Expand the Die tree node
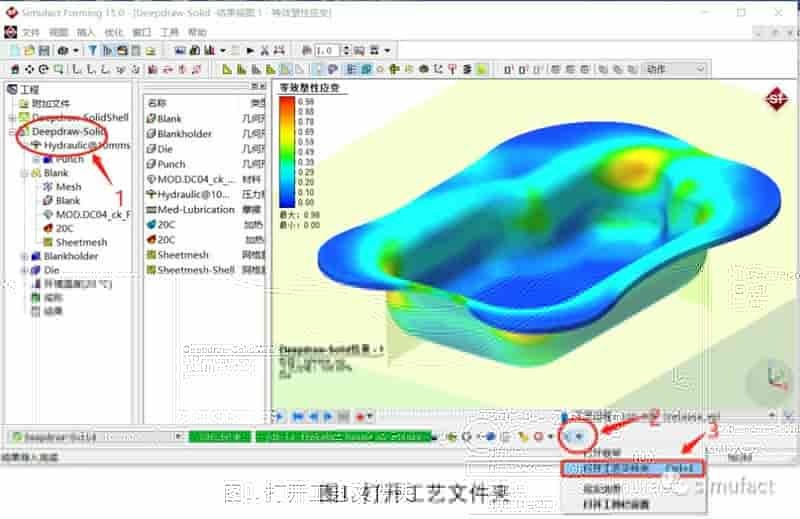This screenshot has width=800, height=519. point(24,270)
